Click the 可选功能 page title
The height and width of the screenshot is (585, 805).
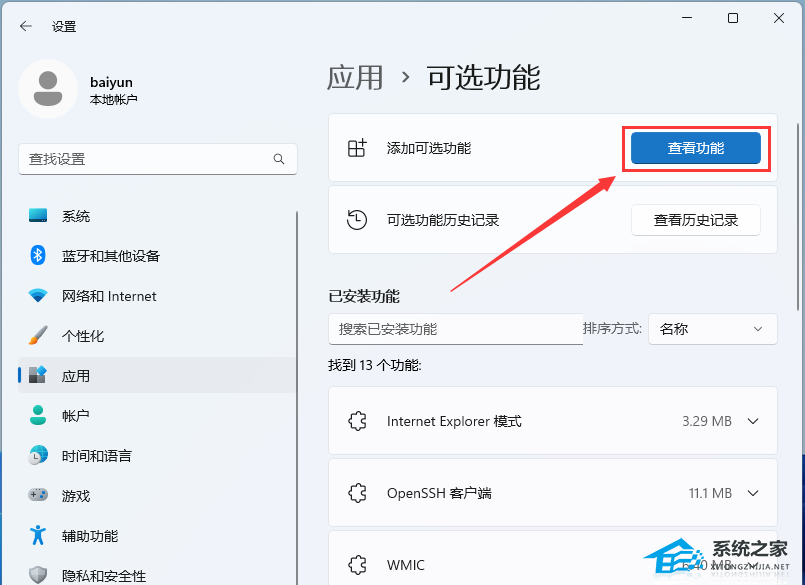tap(484, 78)
